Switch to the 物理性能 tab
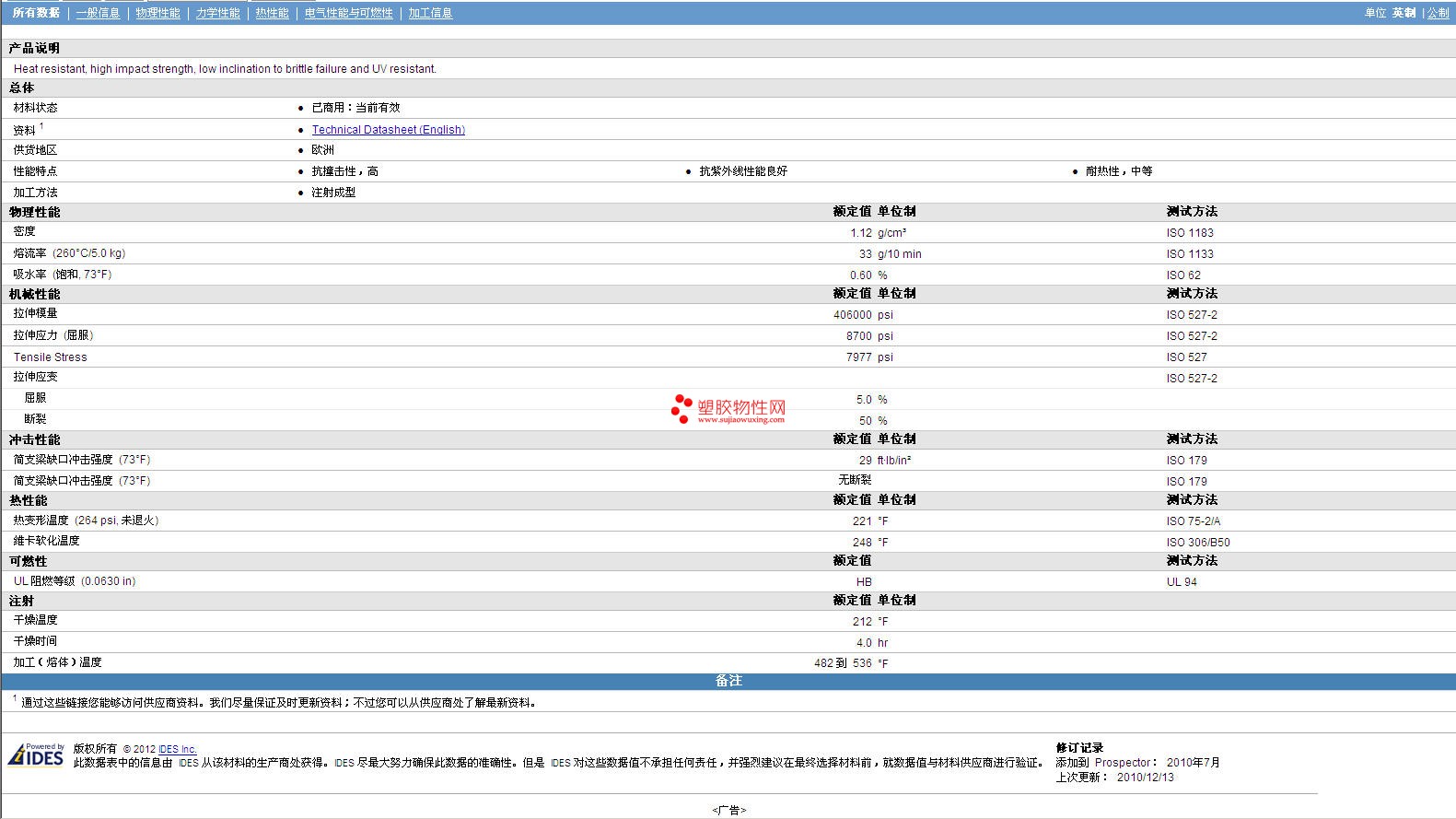This screenshot has height=819, width=1456. click(x=157, y=13)
